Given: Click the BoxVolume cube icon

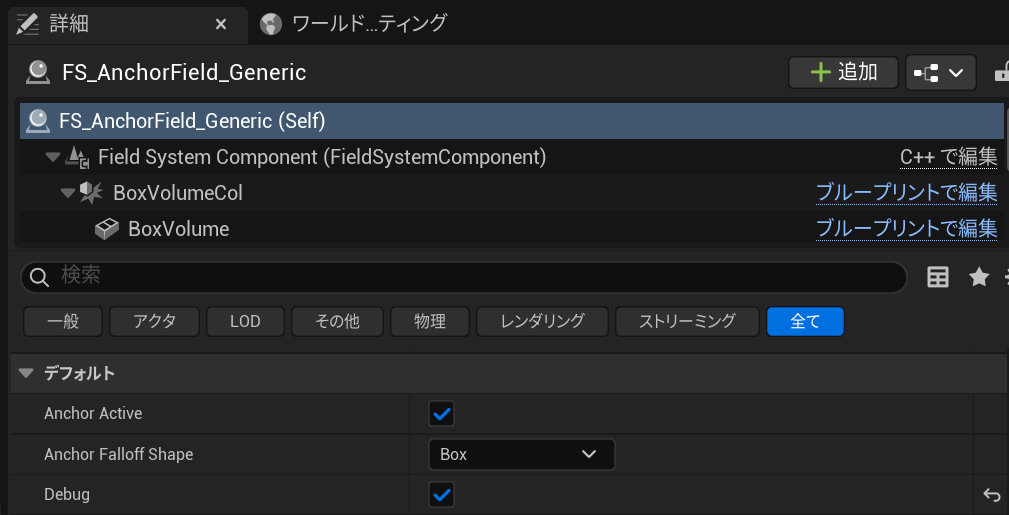Looking at the screenshot, I should click(x=107, y=229).
